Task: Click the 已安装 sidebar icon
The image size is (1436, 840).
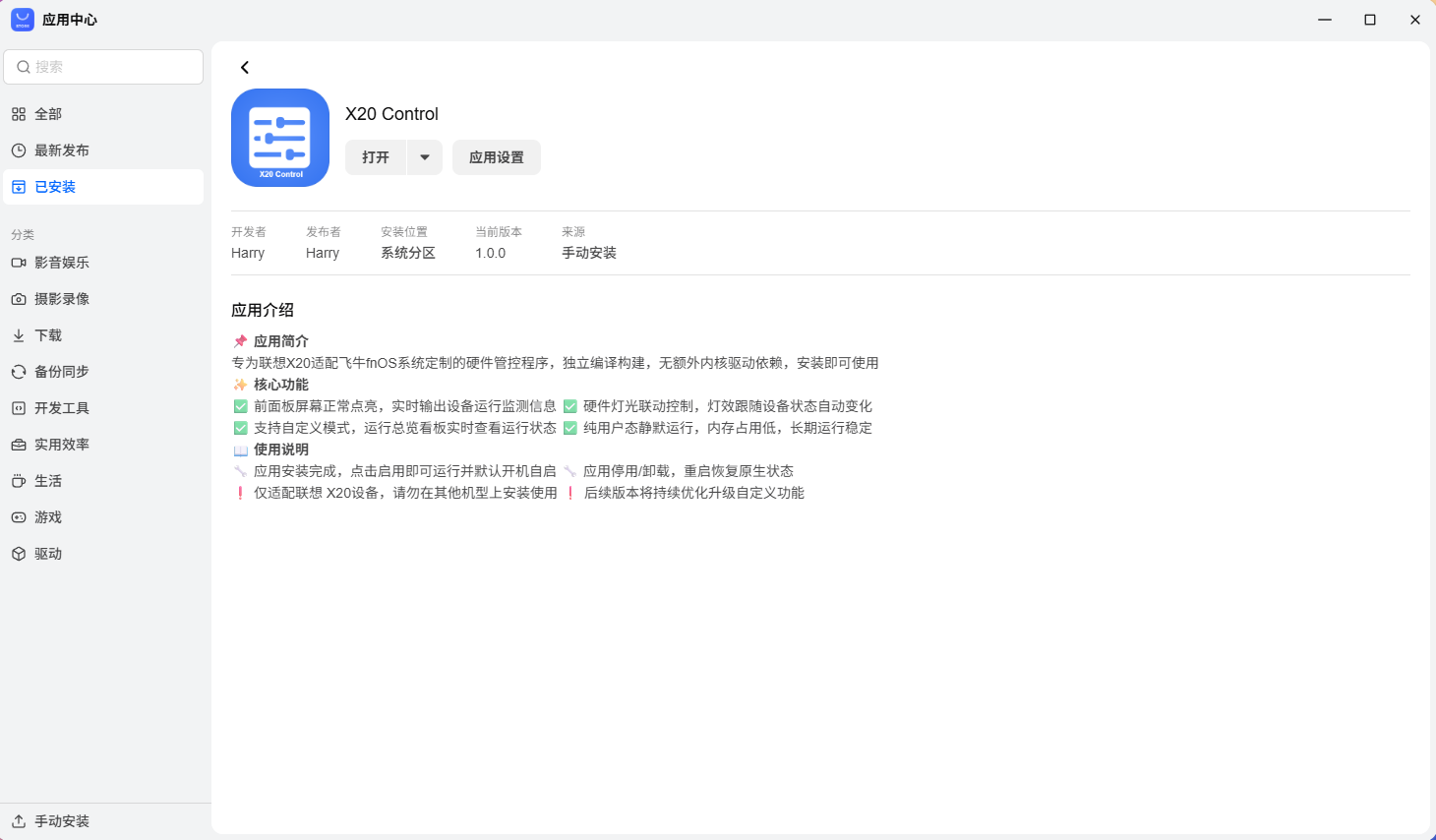Action: click(x=19, y=187)
